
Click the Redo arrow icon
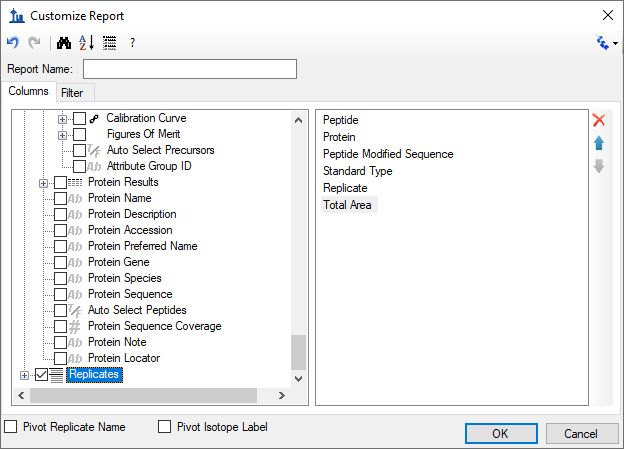click(34, 42)
